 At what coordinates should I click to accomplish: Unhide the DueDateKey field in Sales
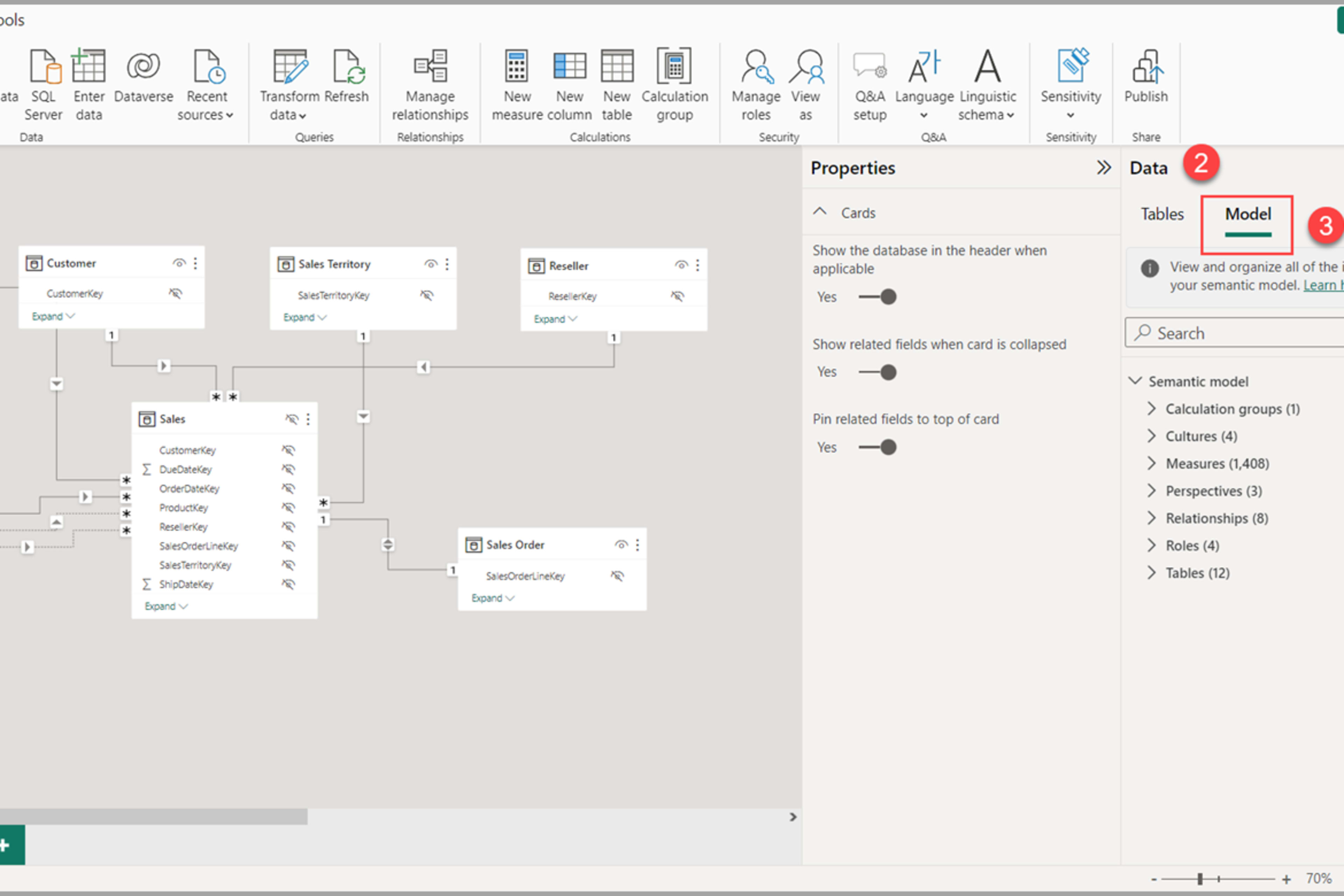[288, 470]
